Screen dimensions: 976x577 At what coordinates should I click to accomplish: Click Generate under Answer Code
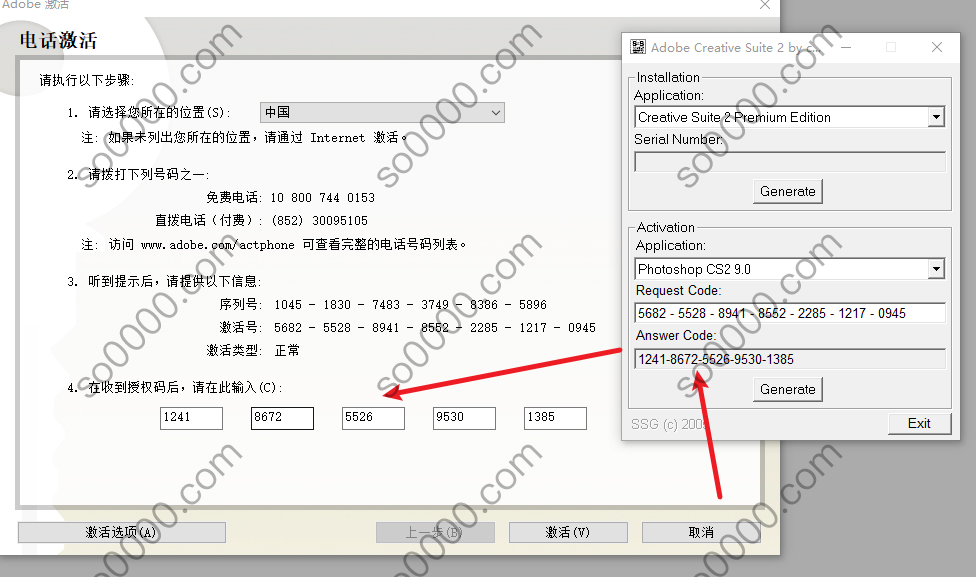[x=787, y=389]
